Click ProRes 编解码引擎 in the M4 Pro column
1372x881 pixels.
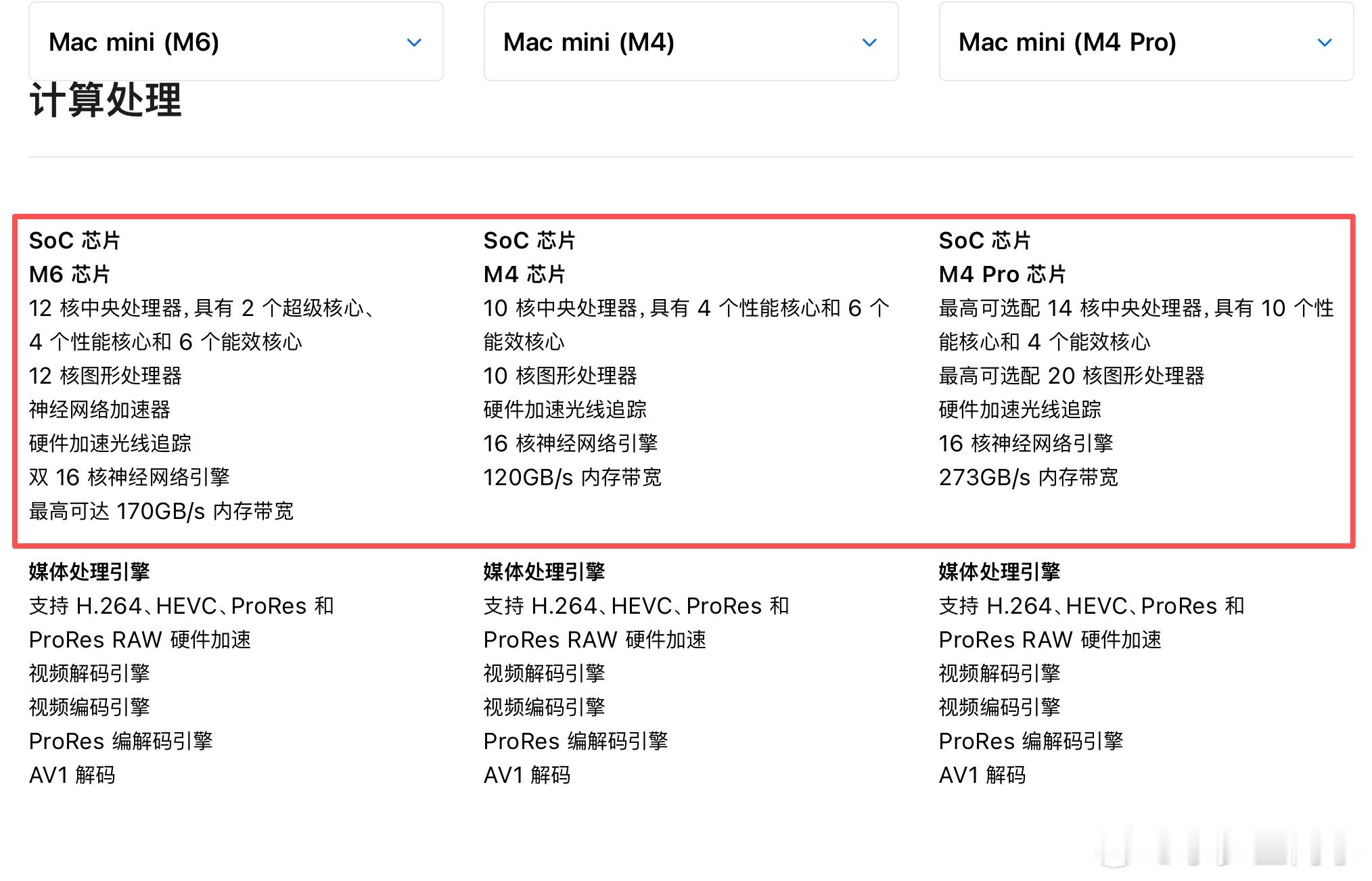[1031, 741]
